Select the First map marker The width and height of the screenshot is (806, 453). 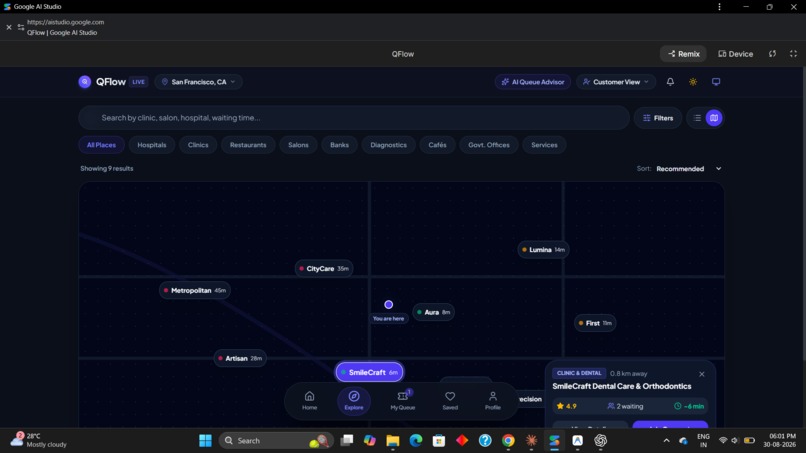point(595,323)
